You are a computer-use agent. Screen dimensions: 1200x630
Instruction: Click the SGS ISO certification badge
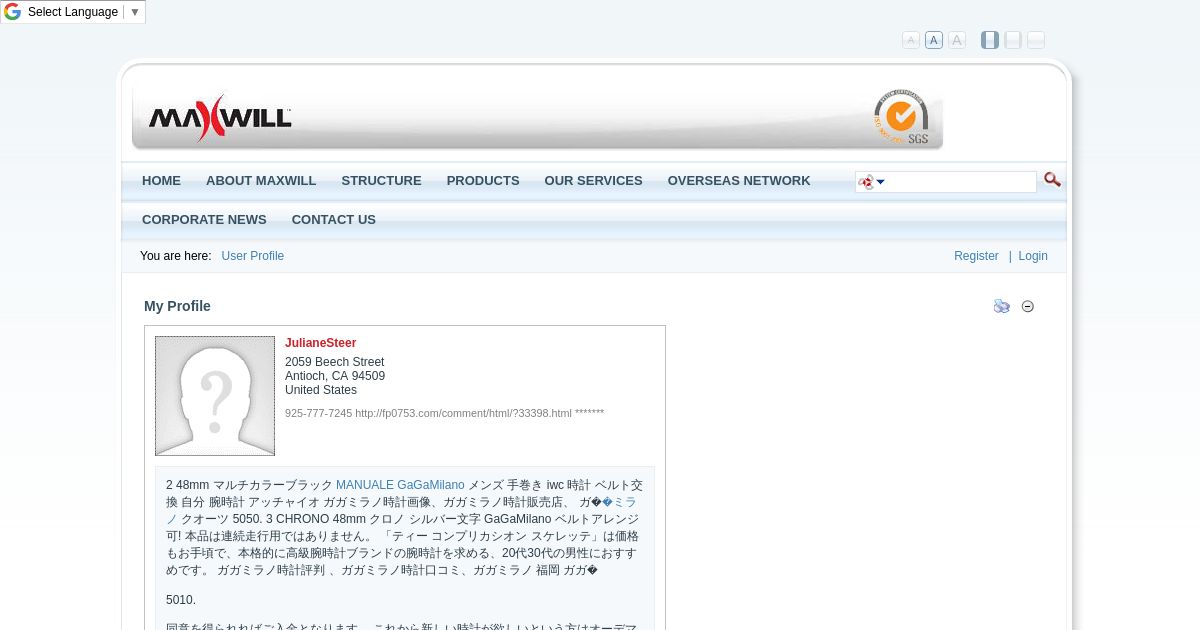tap(901, 117)
